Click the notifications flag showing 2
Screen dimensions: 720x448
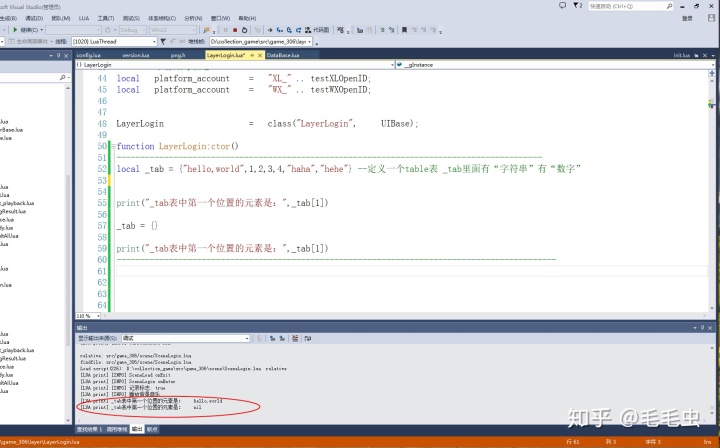point(578,6)
